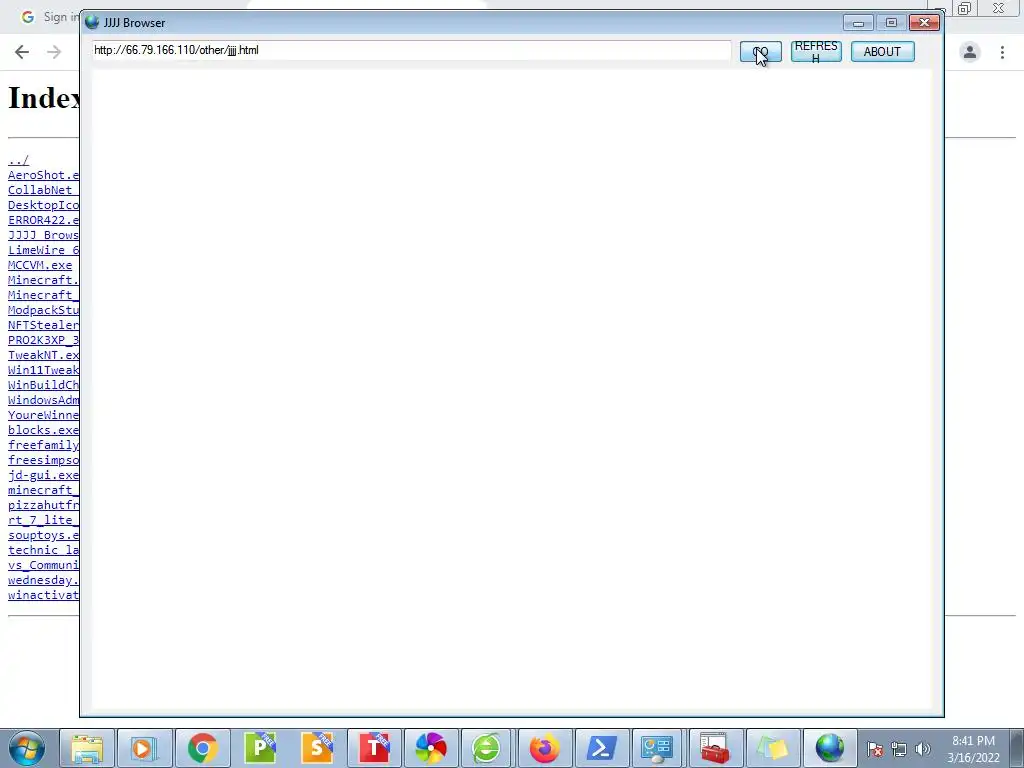The image size is (1024, 768).
Task: Click the GO button in JJJJ Browser
Action: pyautogui.click(x=760, y=52)
